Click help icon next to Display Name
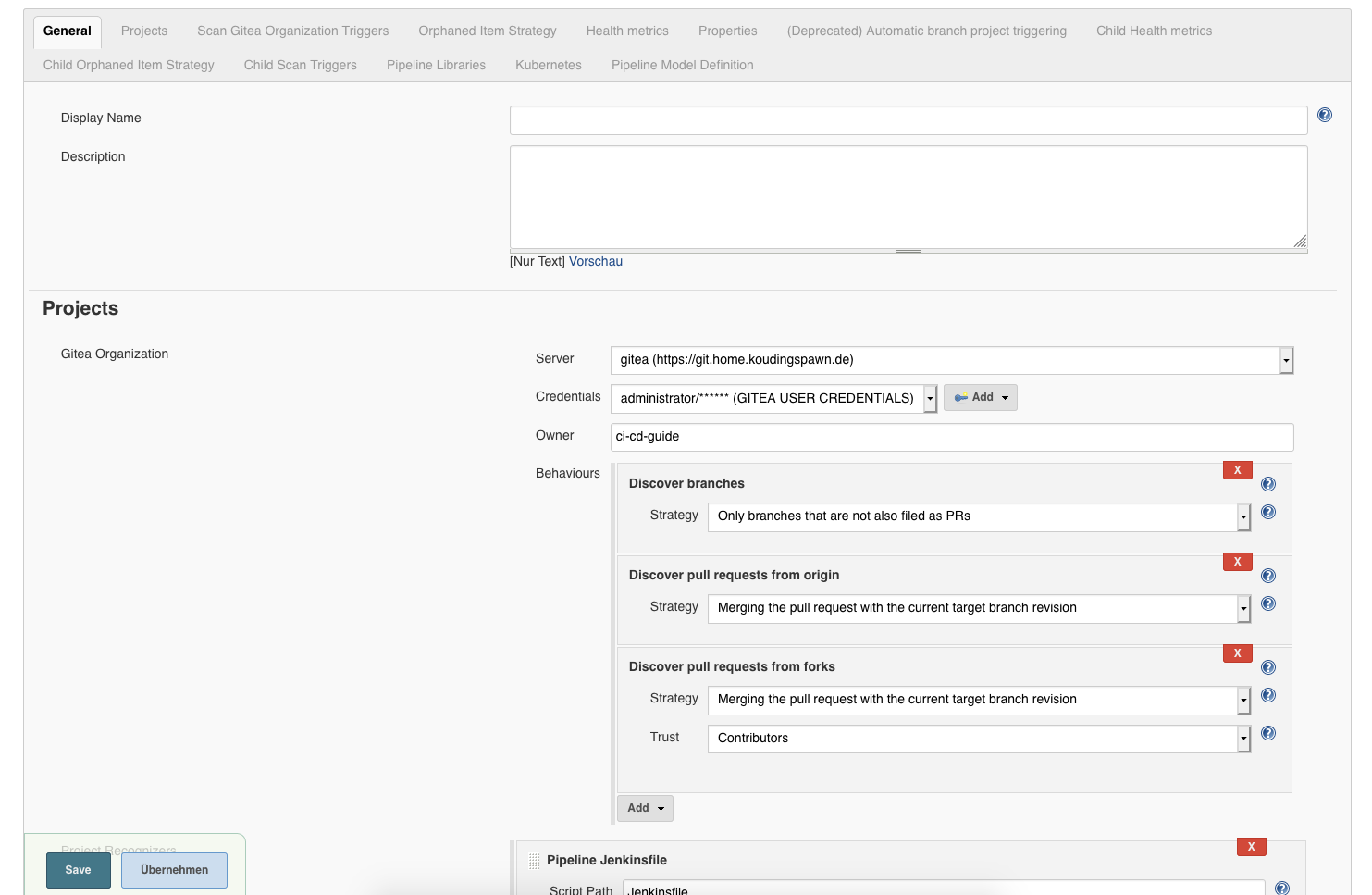The image size is (1372, 895). (x=1324, y=116)
